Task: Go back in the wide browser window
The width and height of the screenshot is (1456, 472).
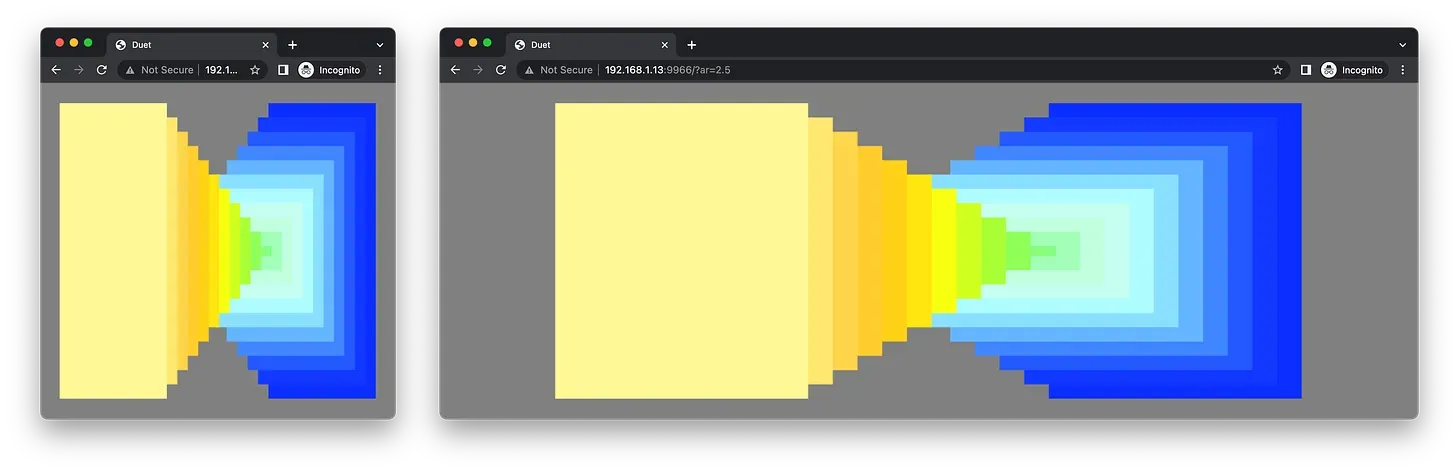Action: point(455,70)
